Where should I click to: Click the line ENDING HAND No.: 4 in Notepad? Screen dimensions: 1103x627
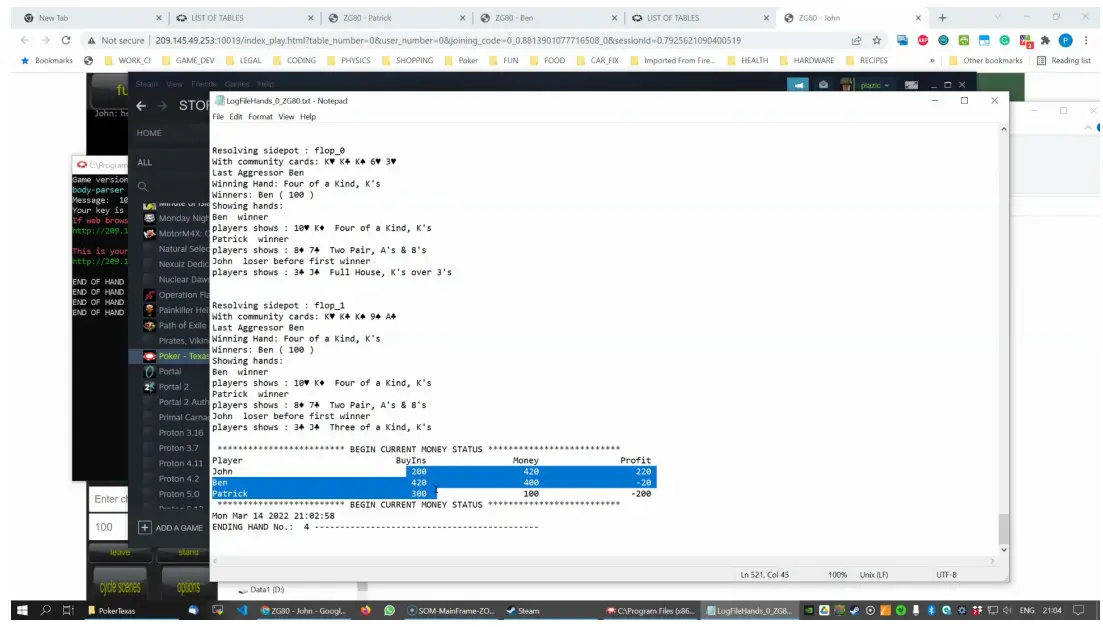pos(375,528)
